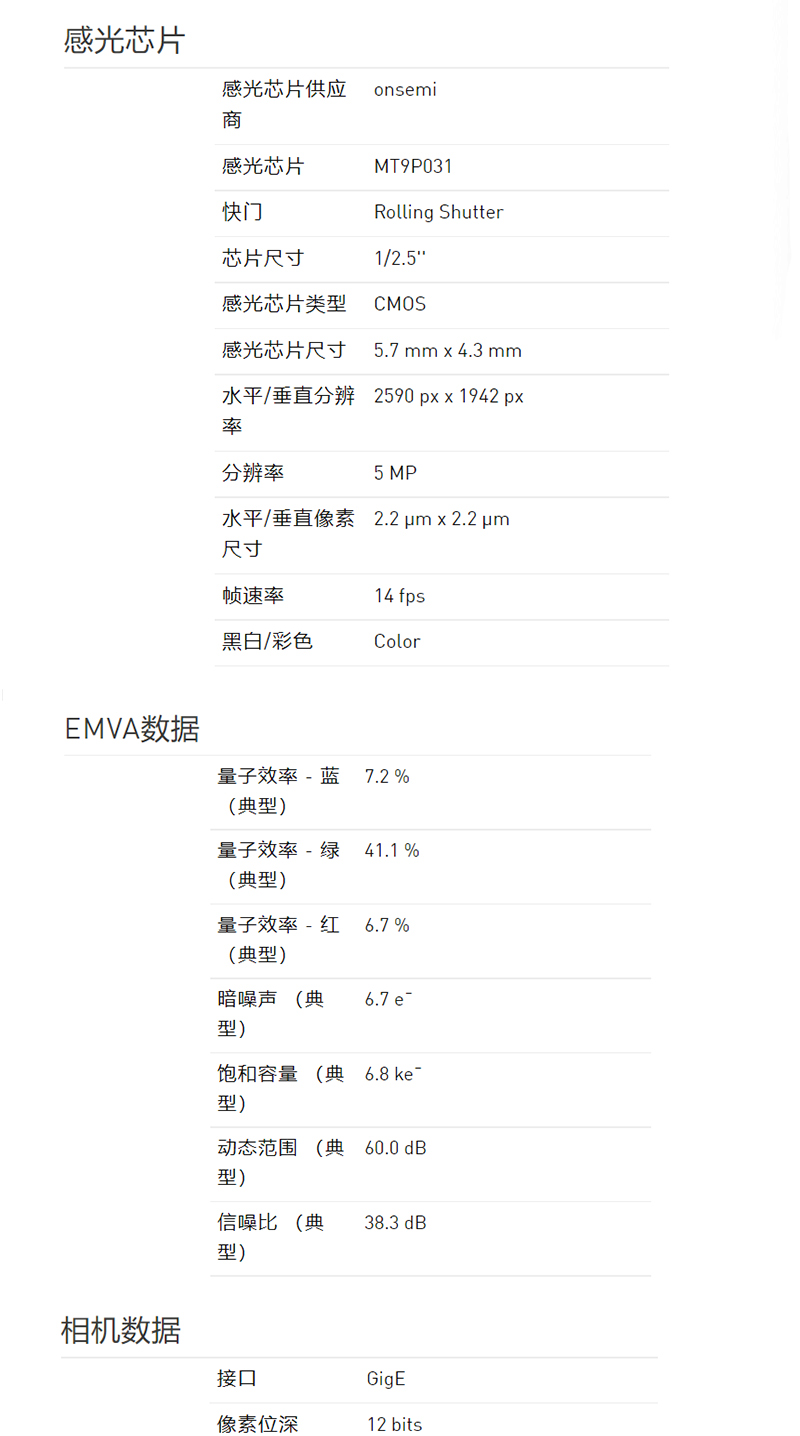Select the onsemi supplier value

tap(405, 90)
